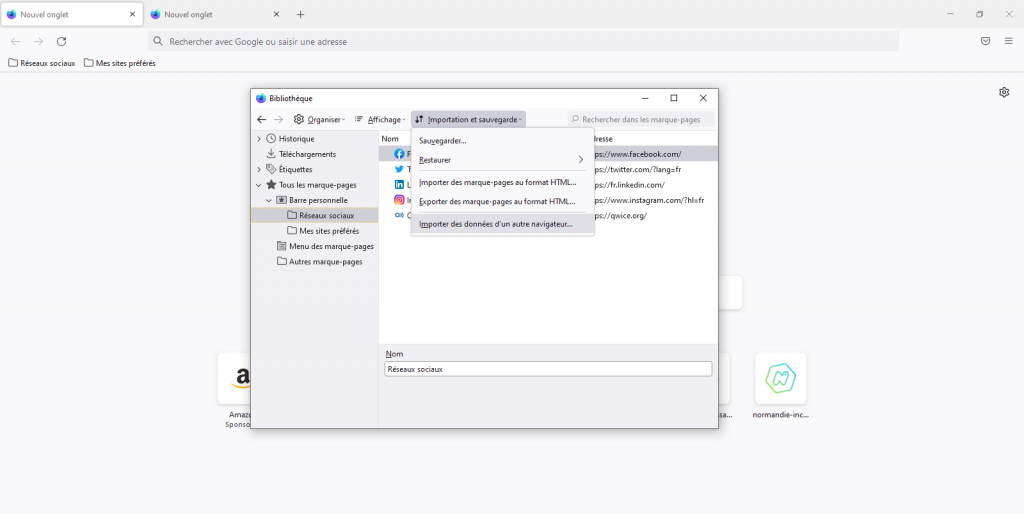Click the Rechercher dans les marque-pages search box
Image resolution: width=1024 pixels, height=514 pixels.
(x=645, y=119)
